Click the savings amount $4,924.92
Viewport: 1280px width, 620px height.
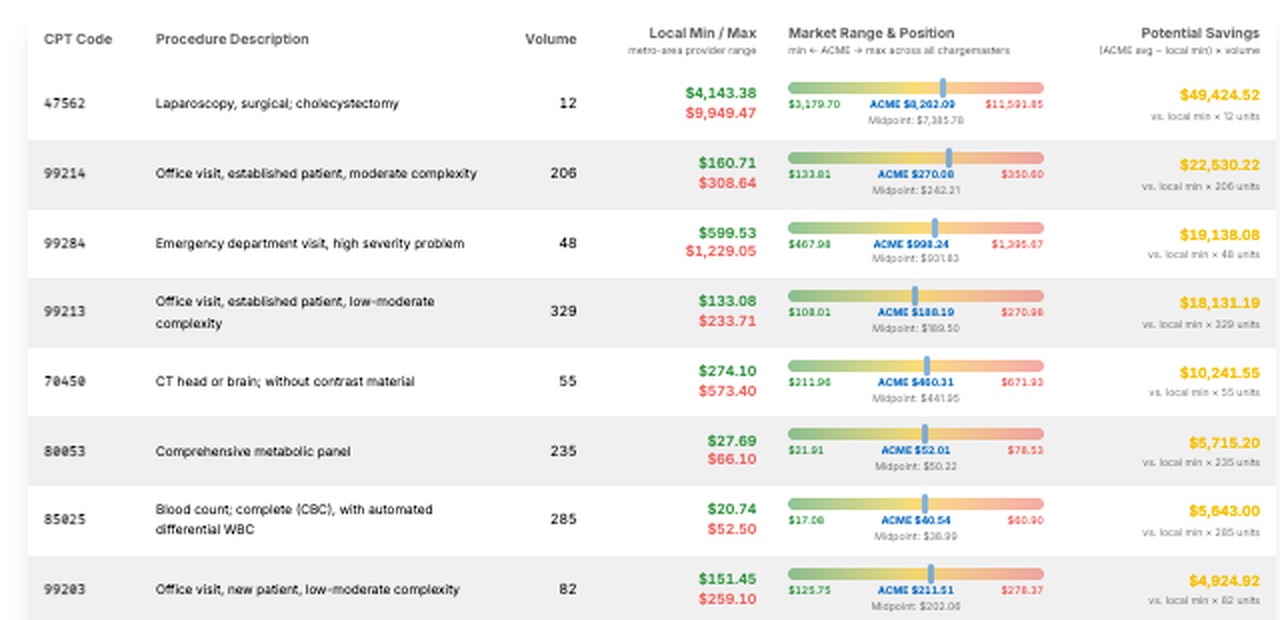pos(1224,581)
